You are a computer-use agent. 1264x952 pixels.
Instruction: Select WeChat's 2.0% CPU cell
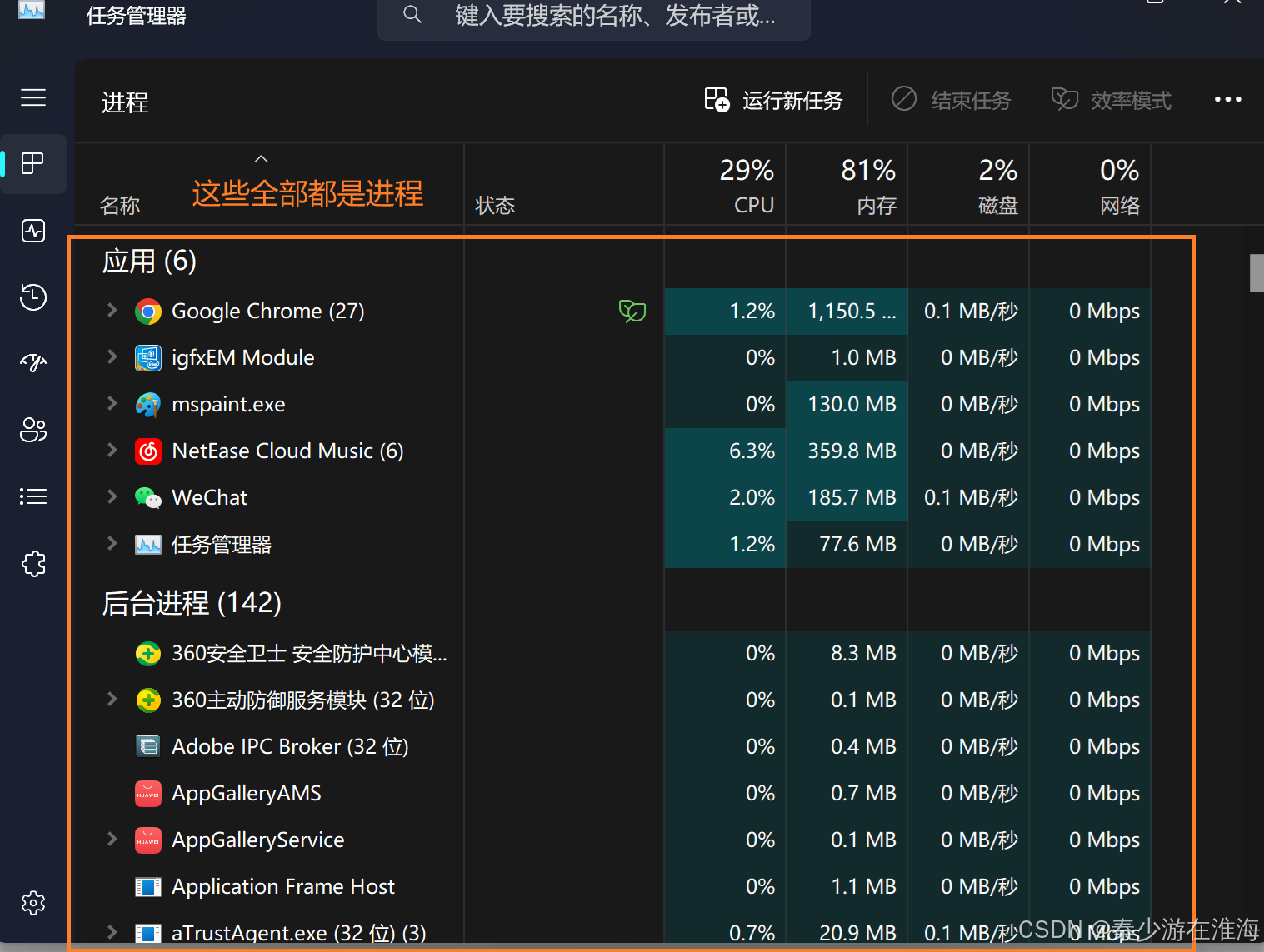coord(725,498)
